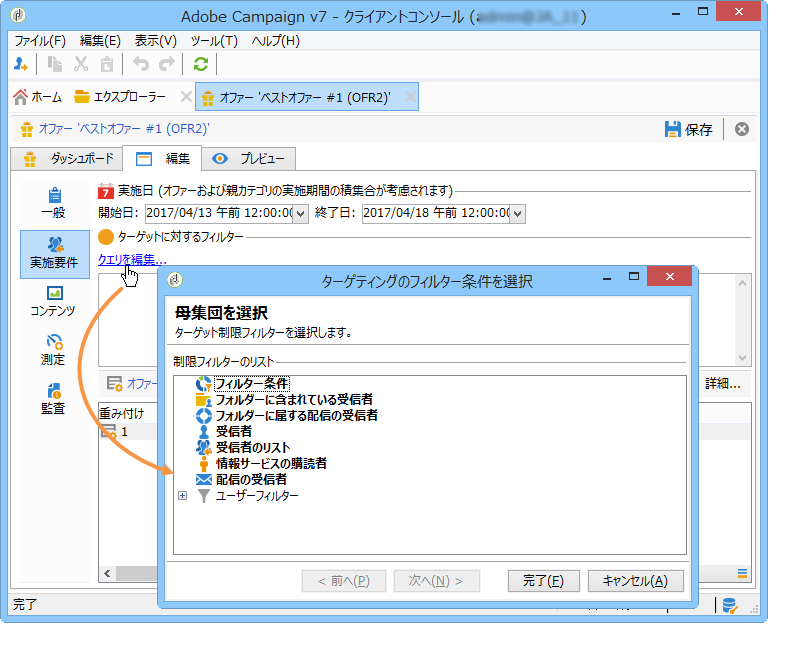Click the undo arrow icon
The width and height of the screenshot is (786, 649).
pyautogui.click(x=141, y=64)
